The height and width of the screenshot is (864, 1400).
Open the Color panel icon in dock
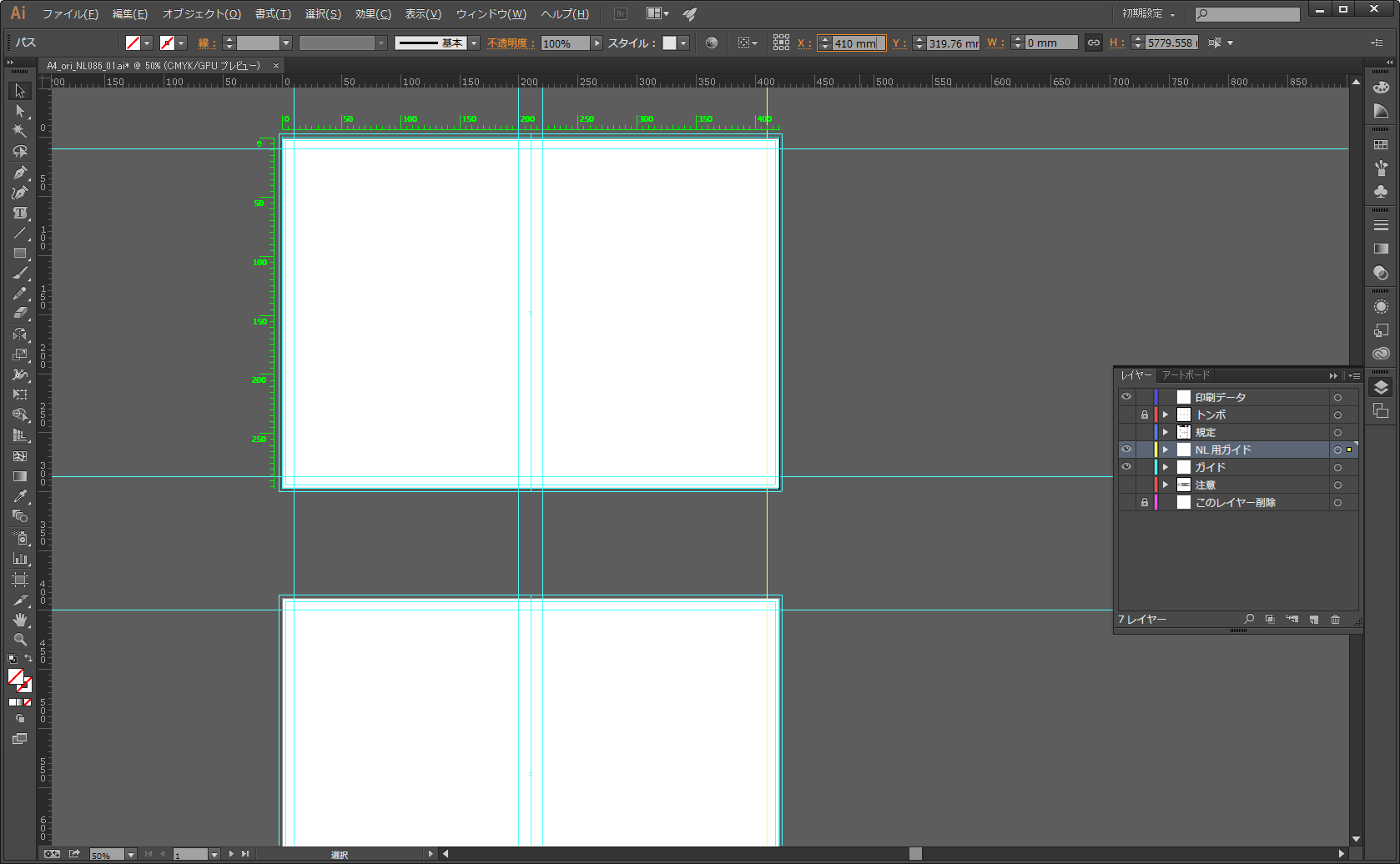tap(1381, 87)
